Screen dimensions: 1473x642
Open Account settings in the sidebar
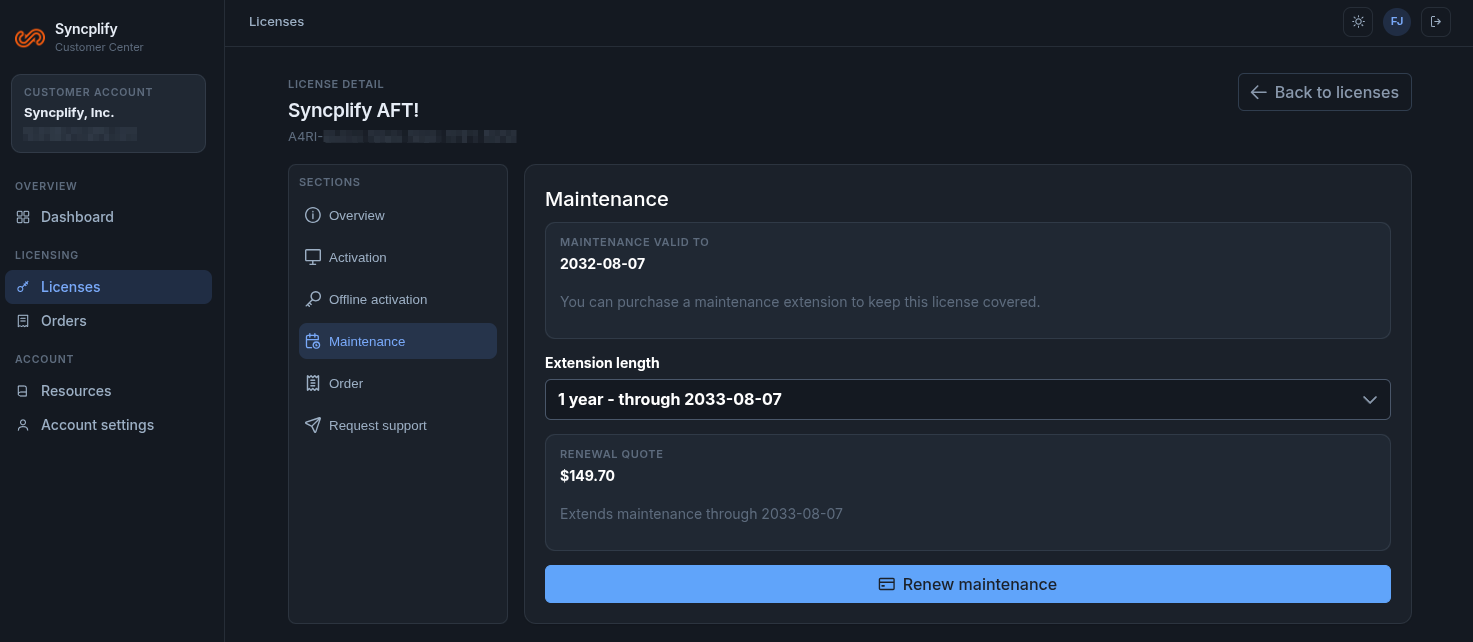point(108,425)
